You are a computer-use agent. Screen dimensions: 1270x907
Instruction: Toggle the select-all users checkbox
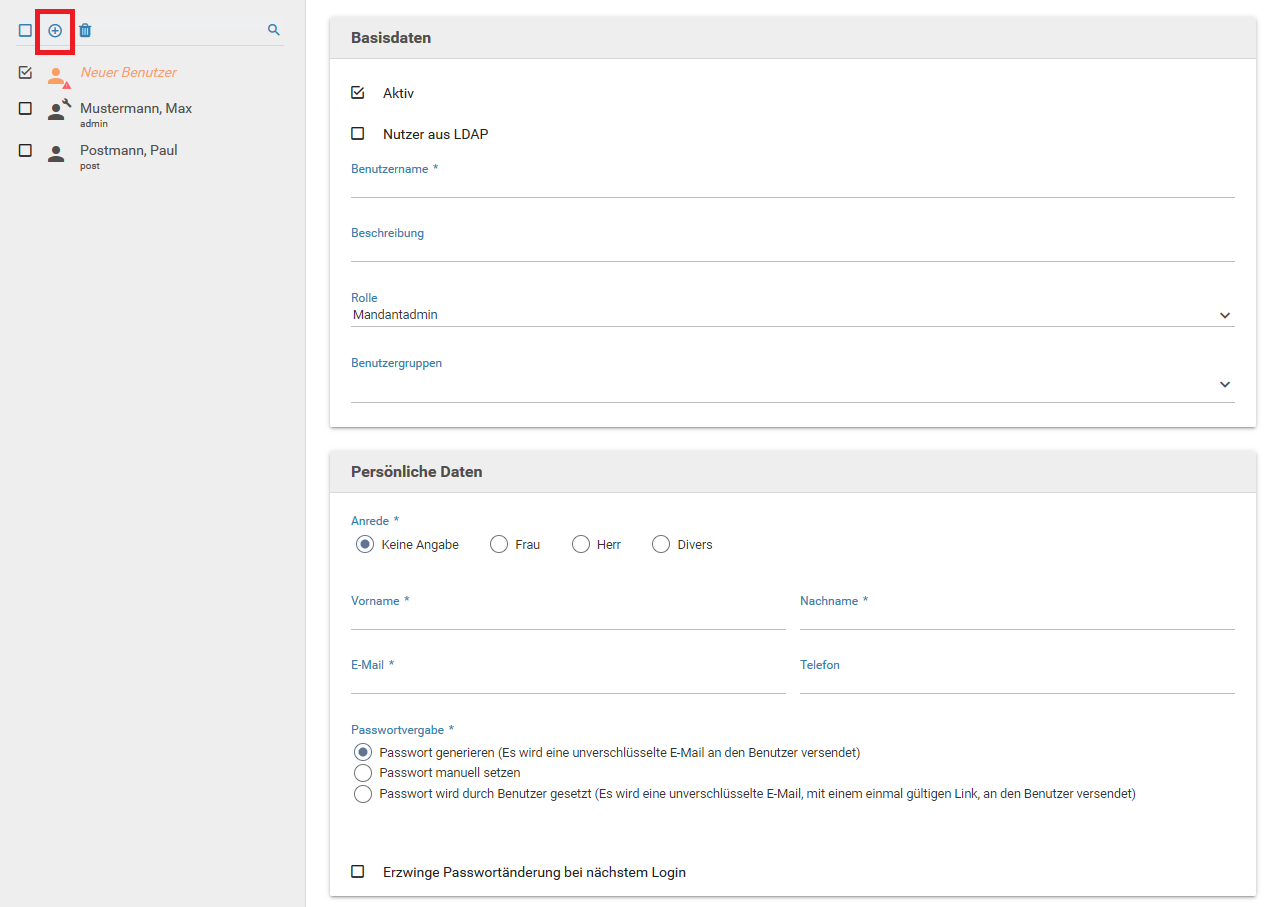pyautogui.click(x=25, y=31)
